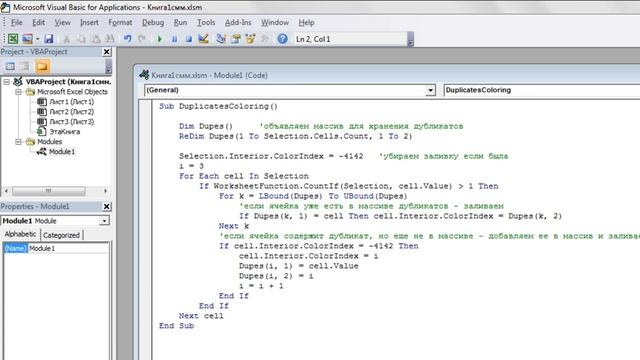This screenshot has height=360, width=640.
Task: Collapse Microsoft Excel Objects folder
Action: click(18, 92)
